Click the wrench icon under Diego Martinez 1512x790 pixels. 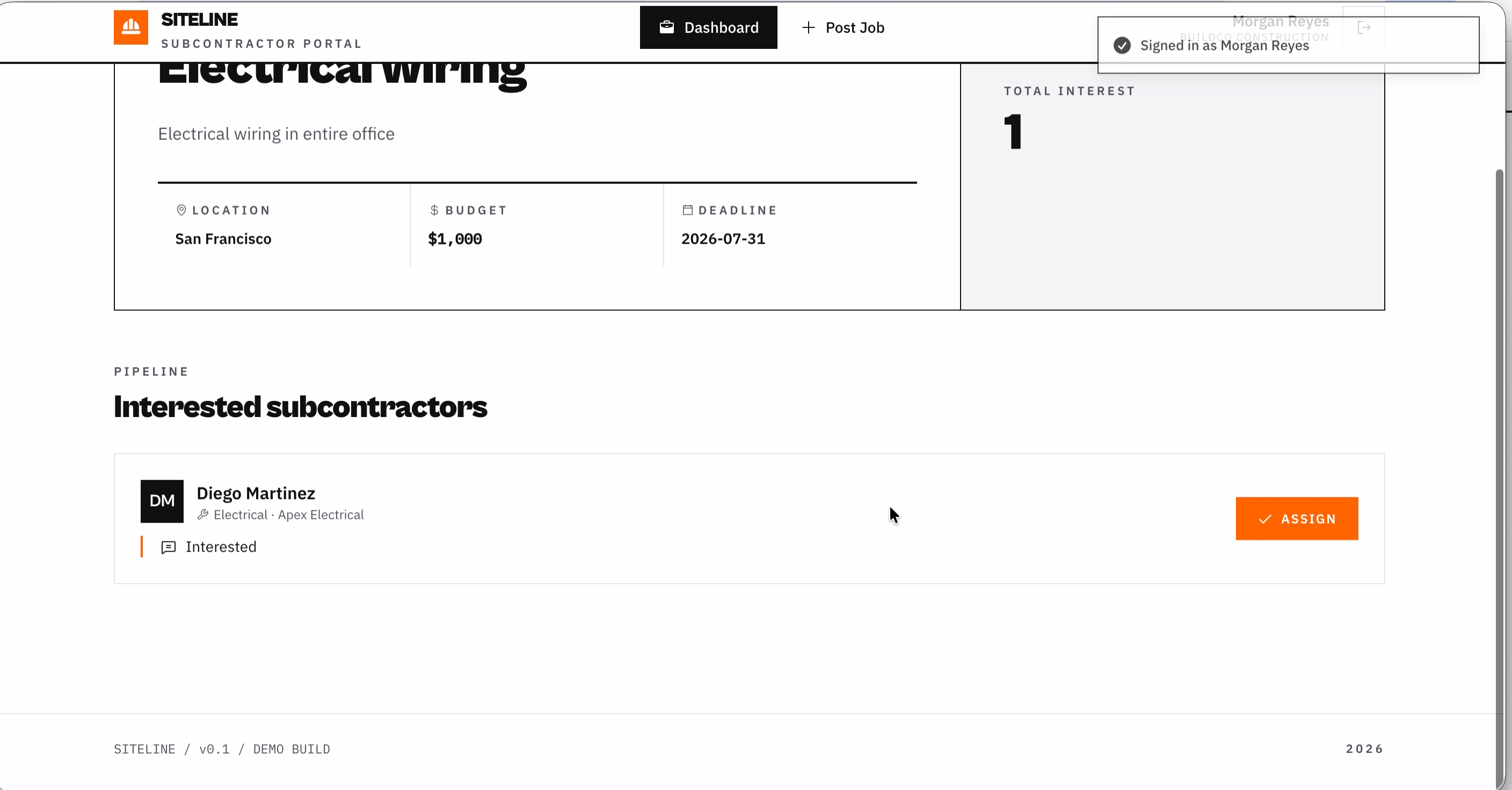pos(203,514)
